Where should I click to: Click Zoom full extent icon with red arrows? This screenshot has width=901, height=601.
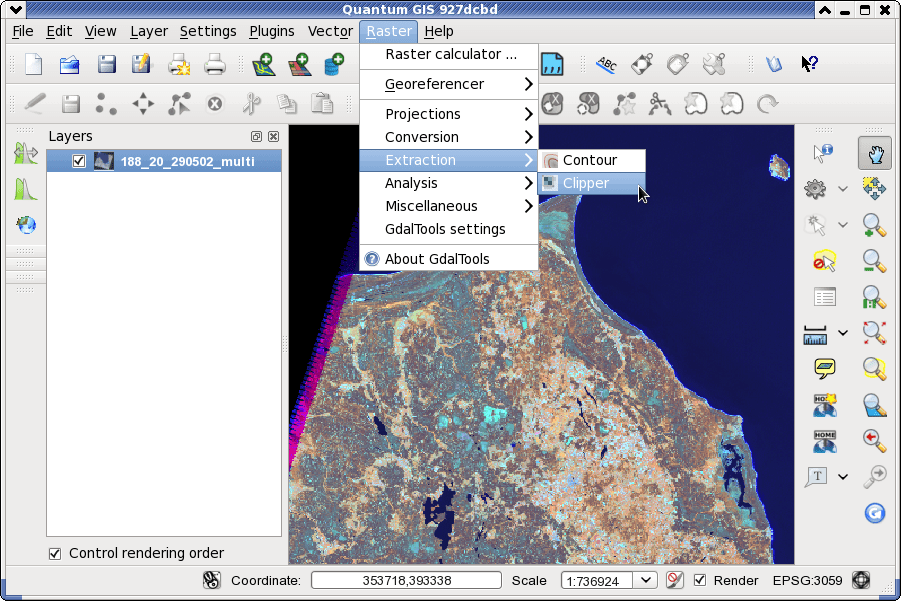[x=874, y=333]
